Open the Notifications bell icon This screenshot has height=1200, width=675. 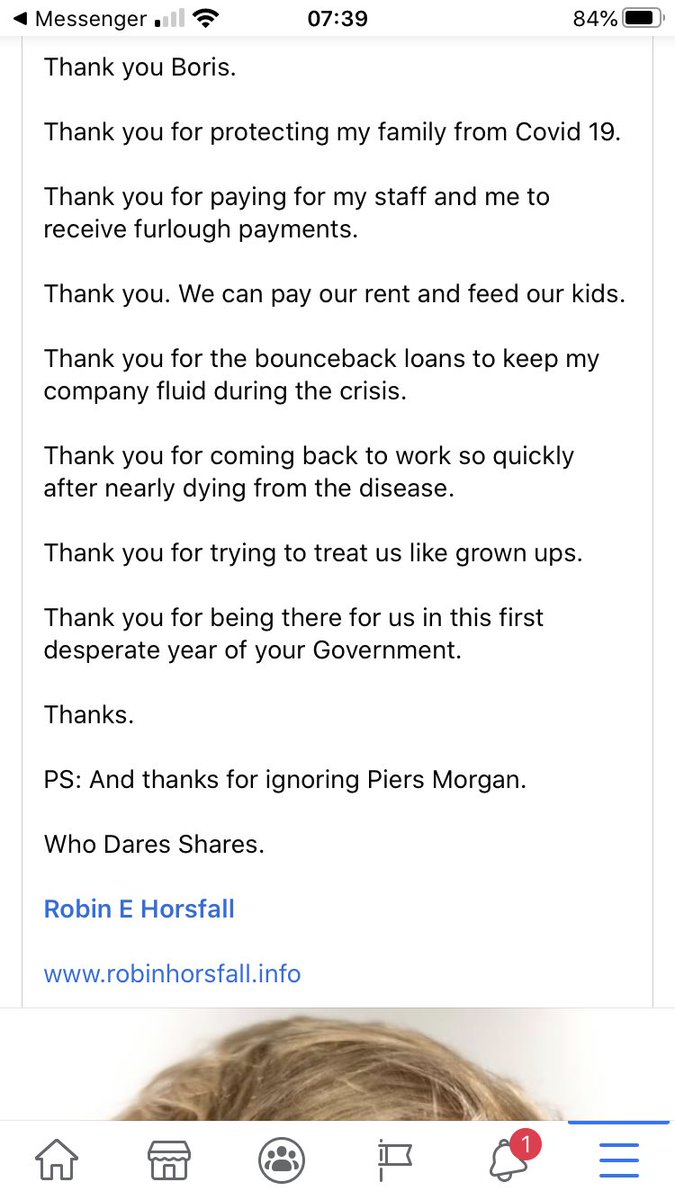(x=508, y=1162)
